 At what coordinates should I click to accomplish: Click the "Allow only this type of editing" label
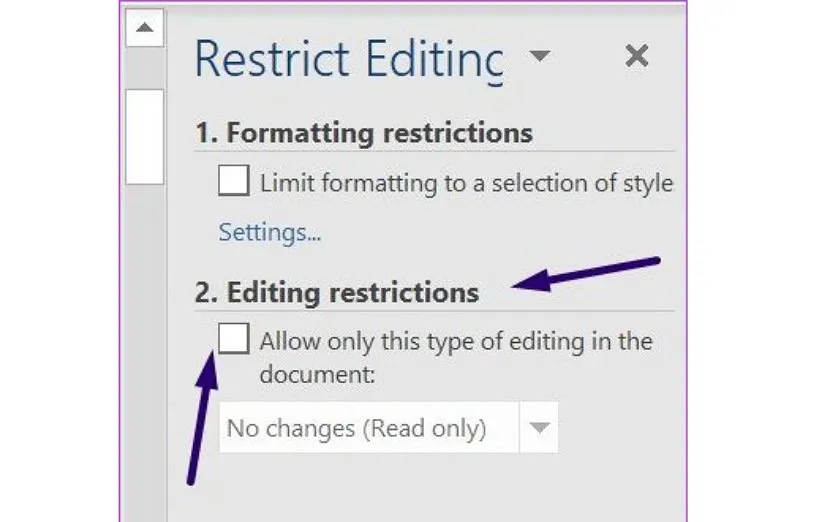pos(456,341)
